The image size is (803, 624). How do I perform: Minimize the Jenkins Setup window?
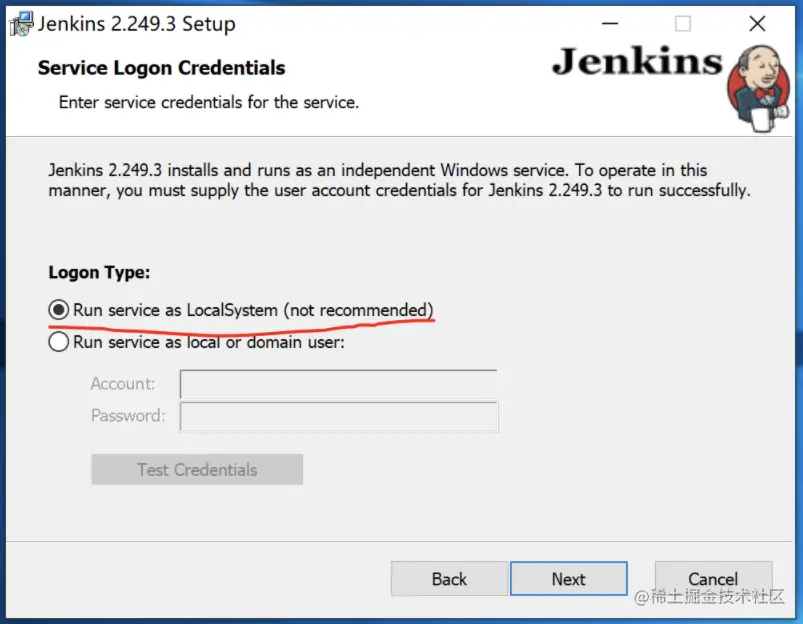click(609, 24)
